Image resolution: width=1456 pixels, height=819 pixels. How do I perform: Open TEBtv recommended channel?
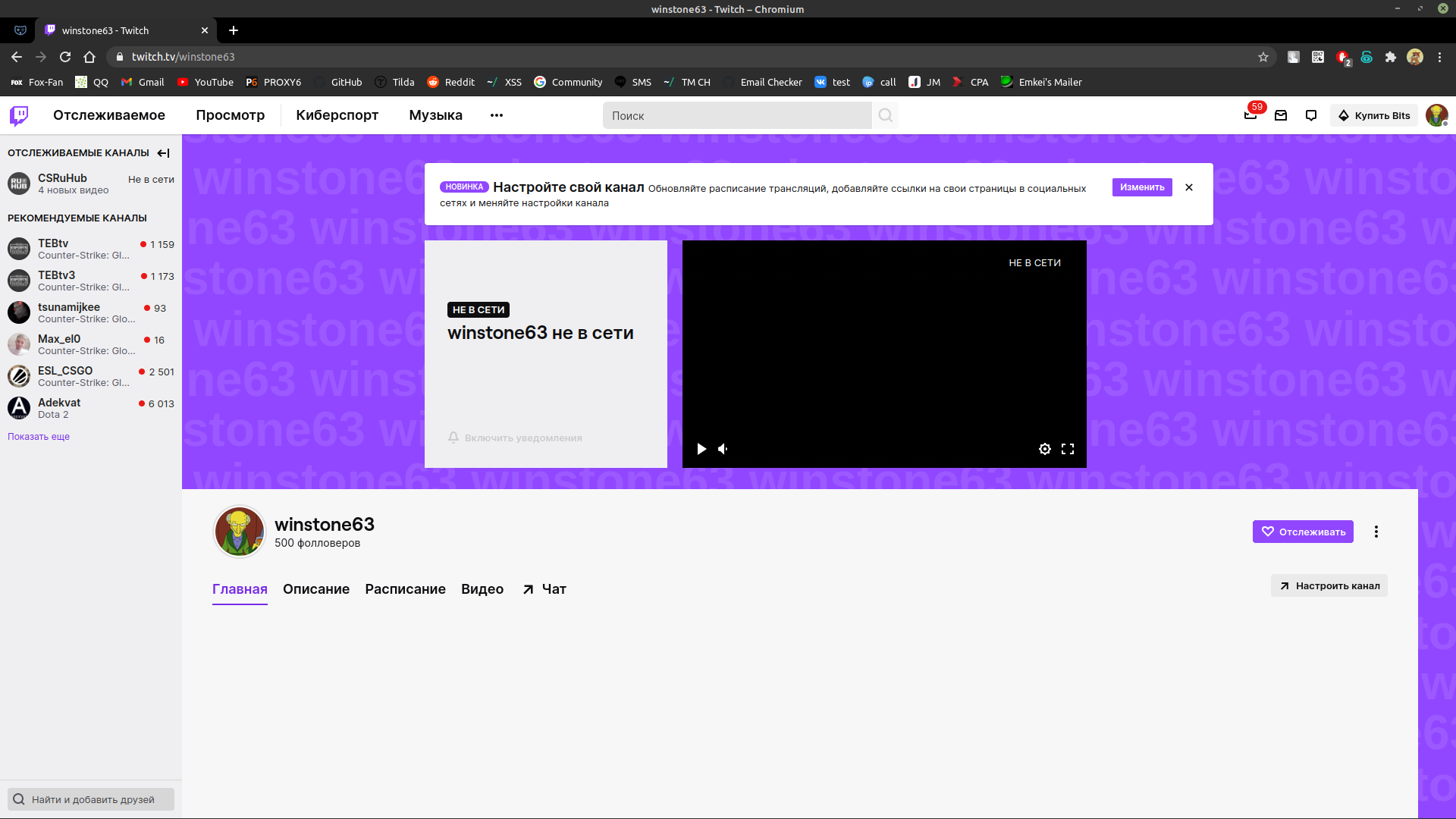[x=91, y=249]
